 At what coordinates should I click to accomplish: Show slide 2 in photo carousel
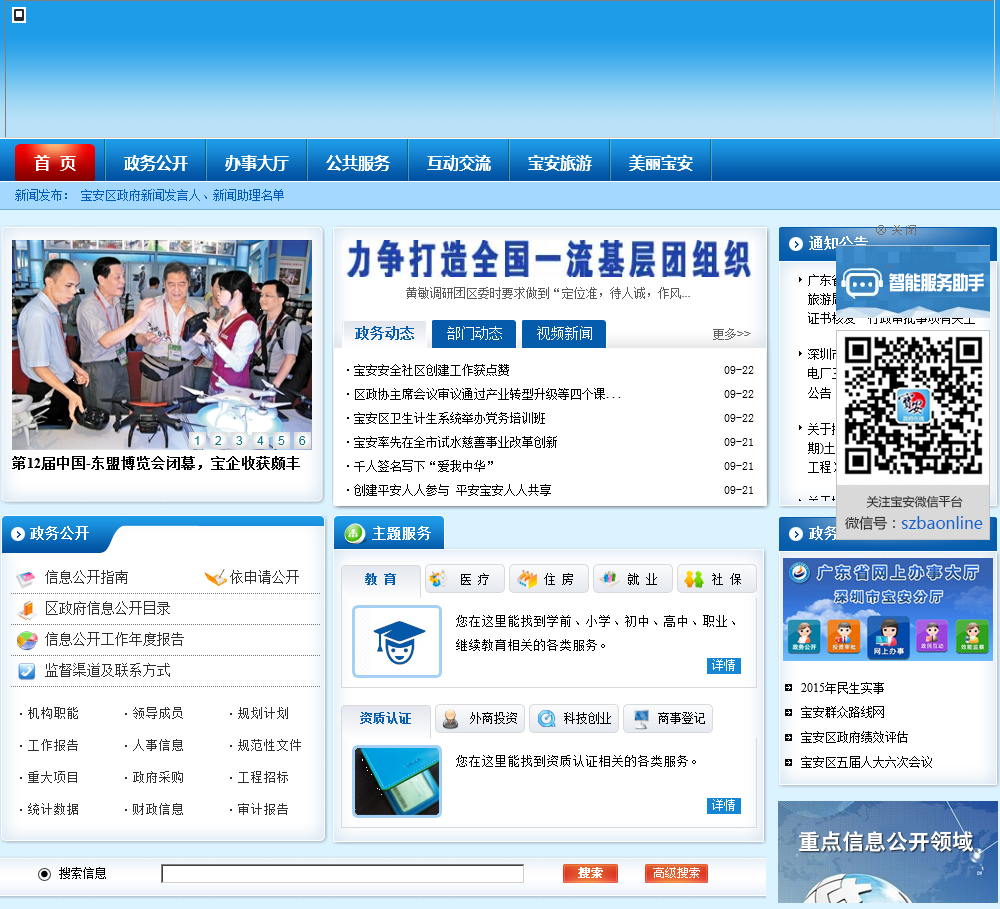(218, 440)
